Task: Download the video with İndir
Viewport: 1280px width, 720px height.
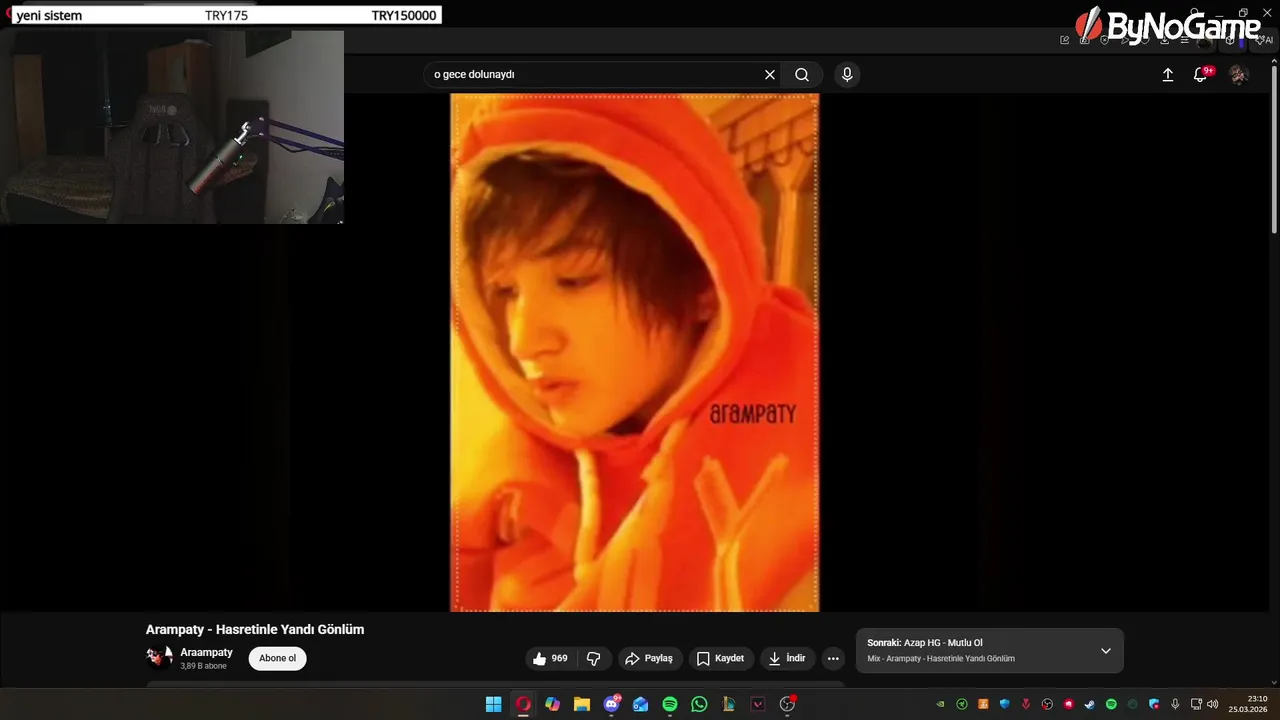Action: coord(787,658)
